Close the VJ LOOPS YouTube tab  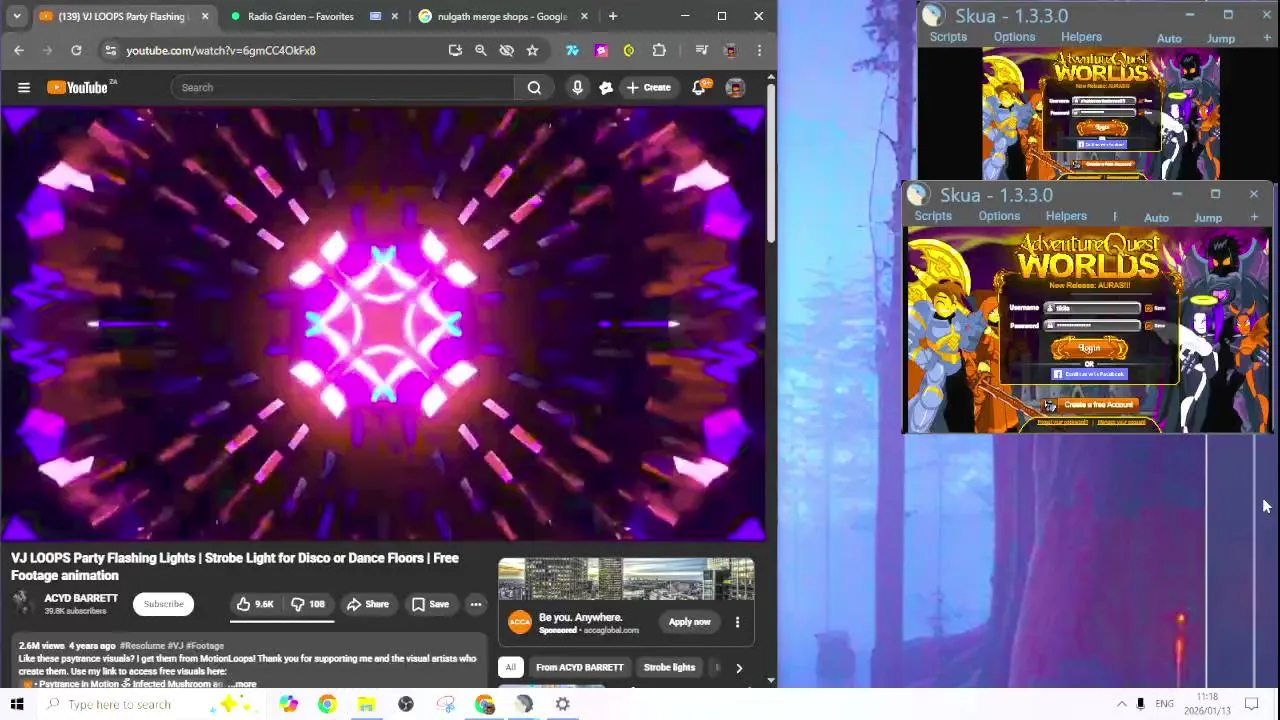point(205,16)
